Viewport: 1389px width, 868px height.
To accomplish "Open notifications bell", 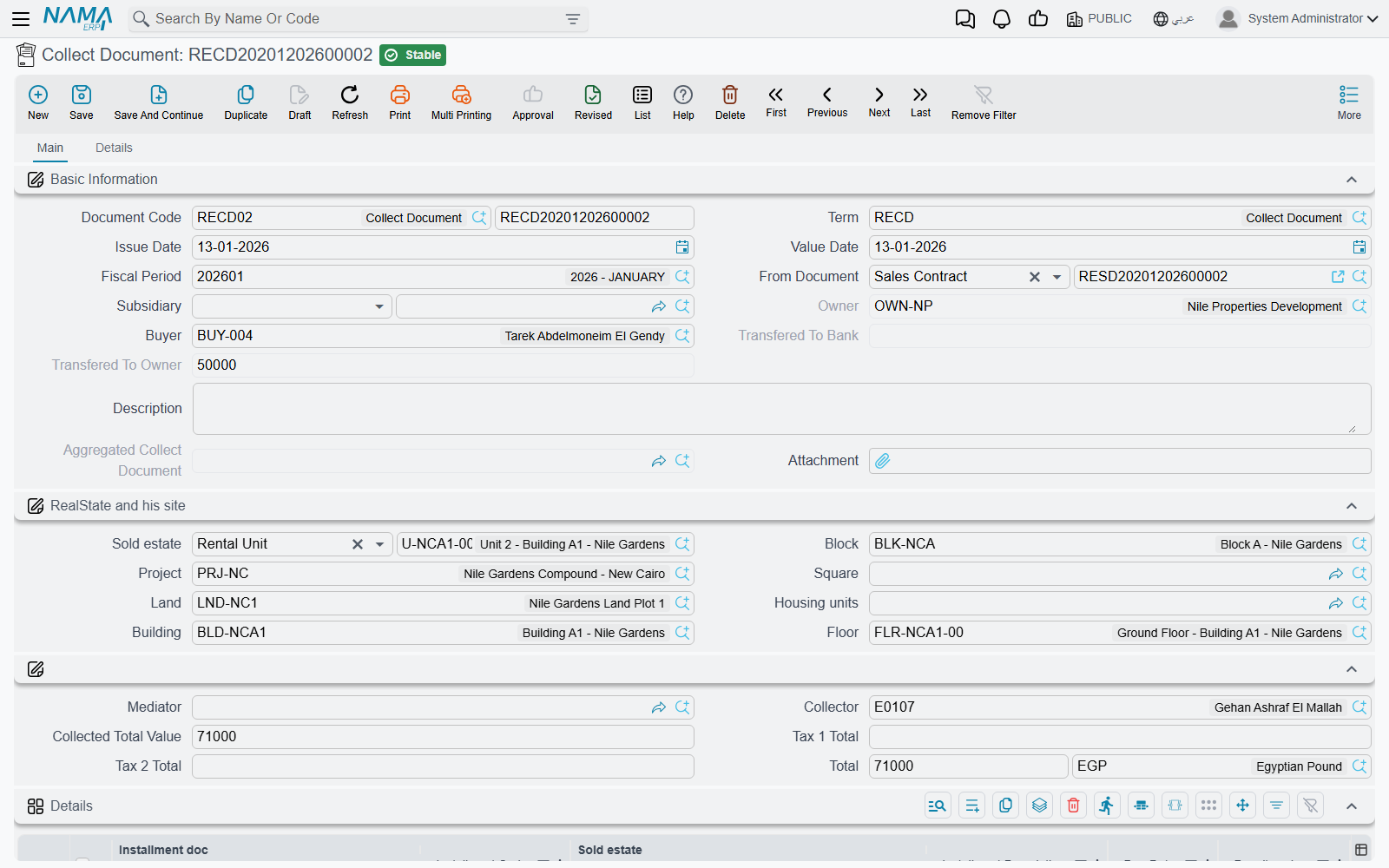I will (1002, 19).
